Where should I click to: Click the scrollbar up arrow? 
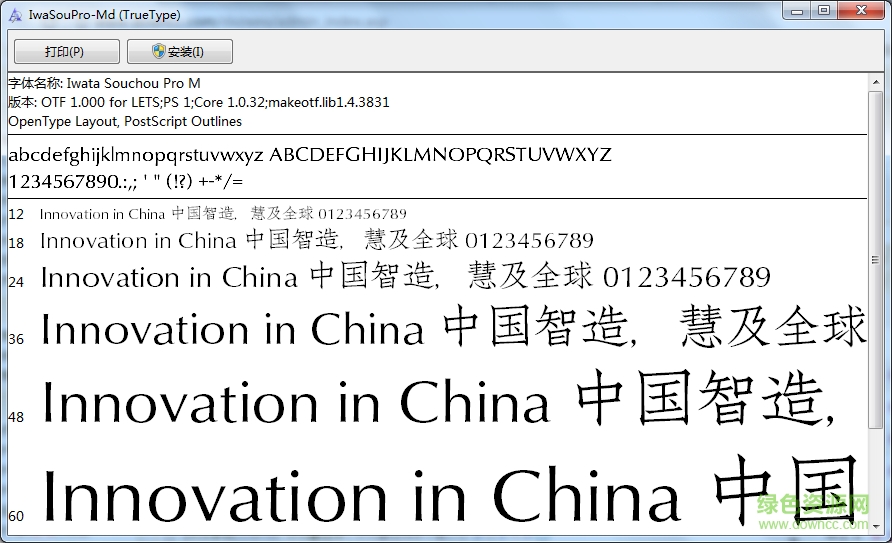pos(876,82)
